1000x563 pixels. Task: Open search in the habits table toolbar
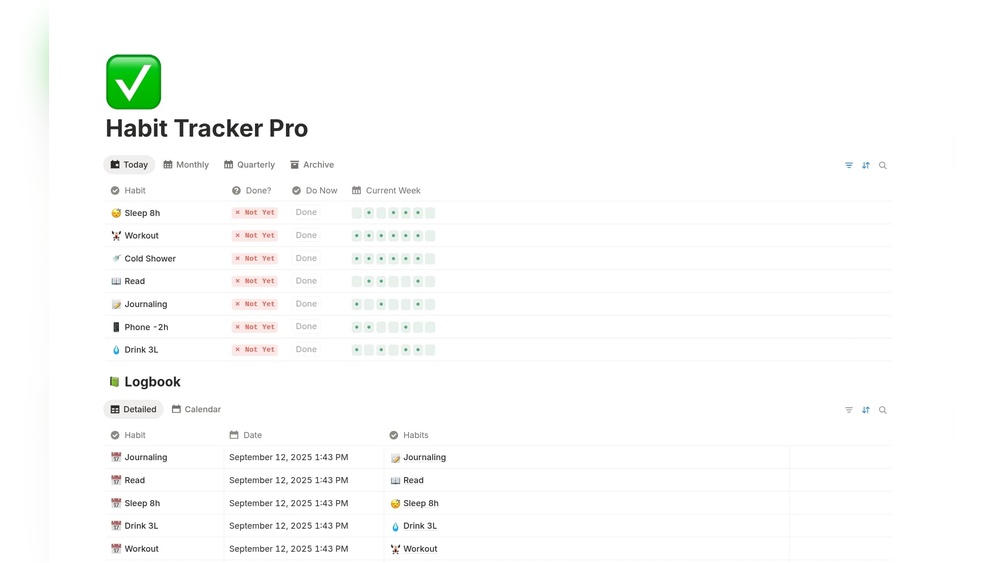(883, 166)
